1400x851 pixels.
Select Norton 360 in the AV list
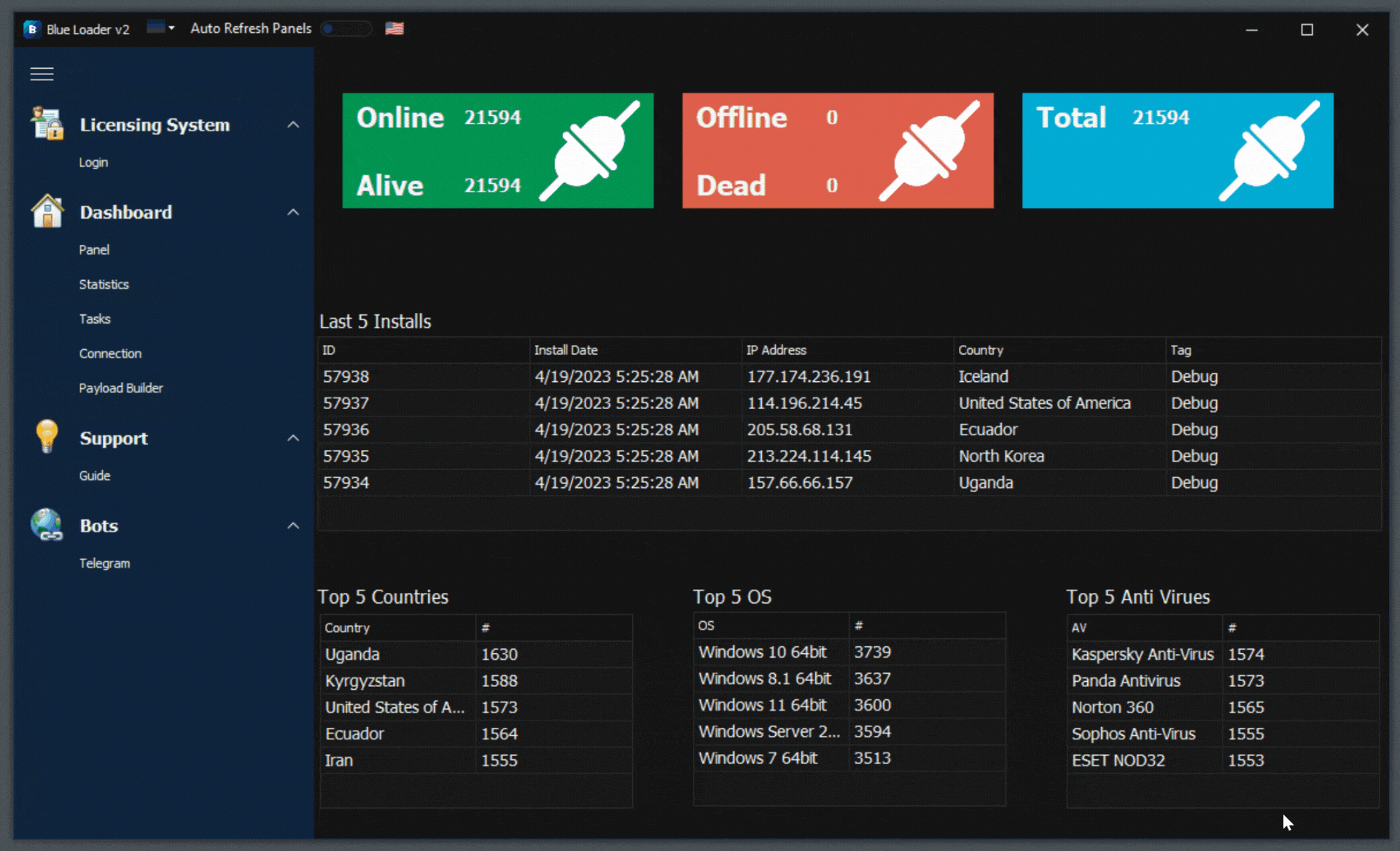pyautogui.click(x=1223, y=707)
